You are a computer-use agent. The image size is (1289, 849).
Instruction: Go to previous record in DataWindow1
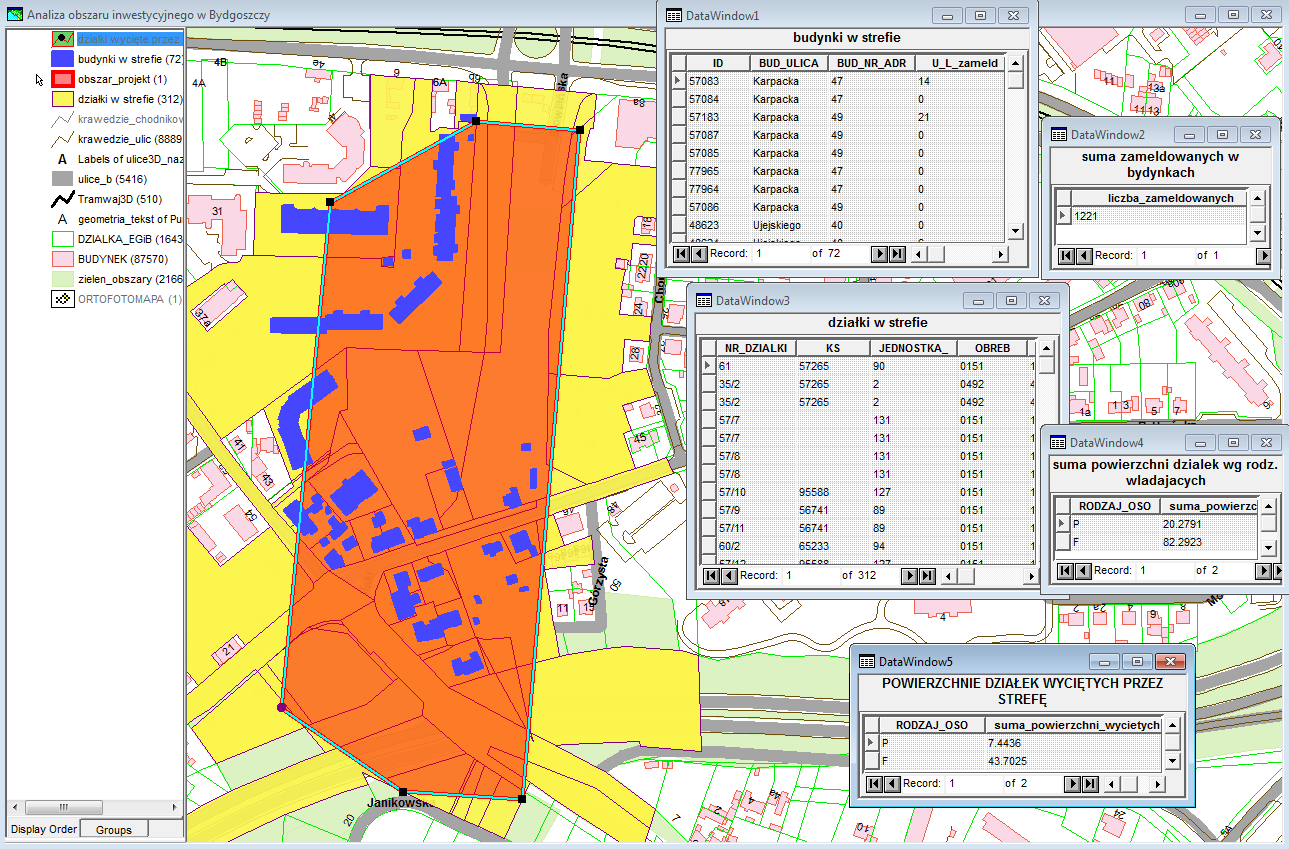click(x=697, y=254)
